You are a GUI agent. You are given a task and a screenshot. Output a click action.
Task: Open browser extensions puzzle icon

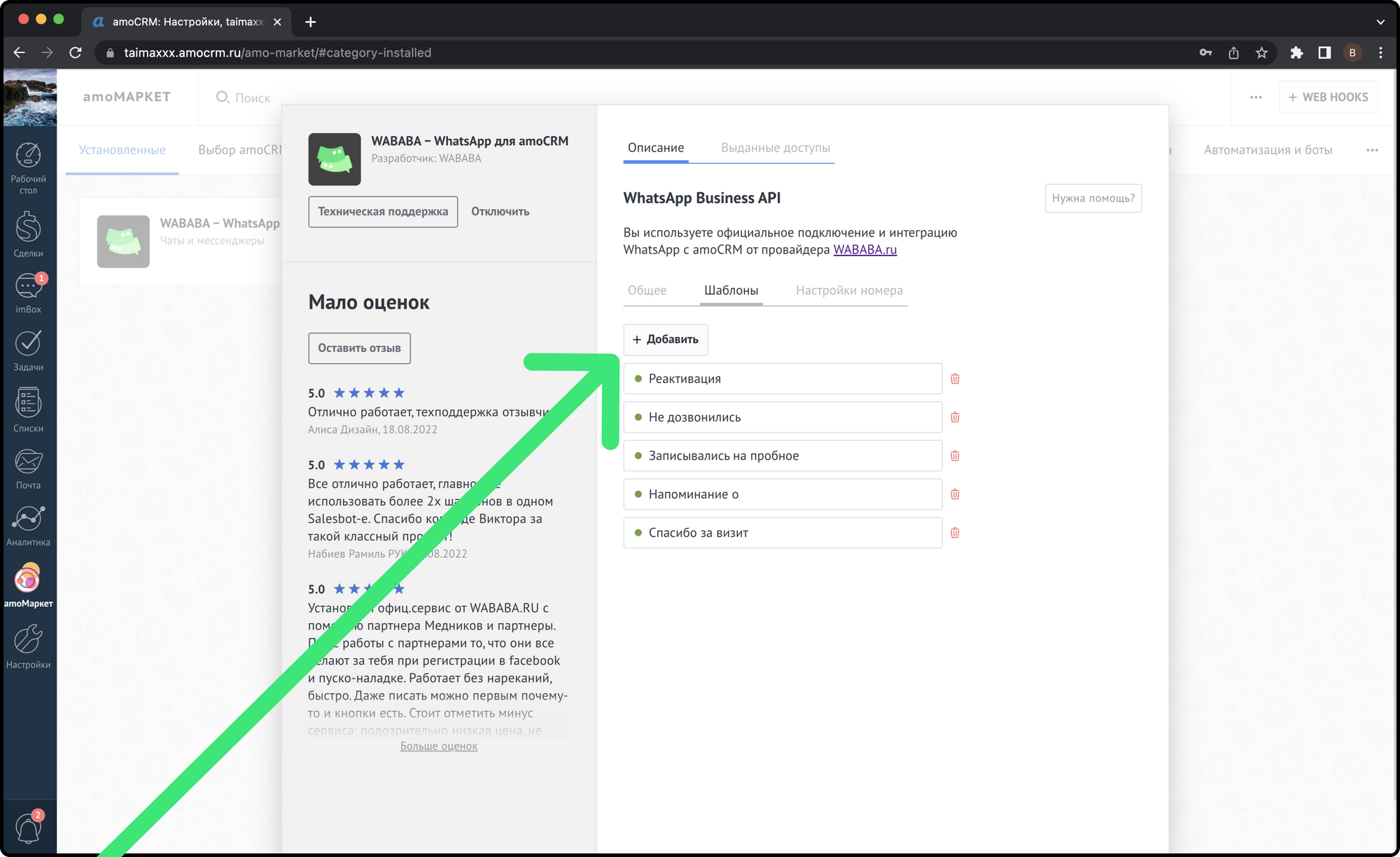click(1296, 53)
